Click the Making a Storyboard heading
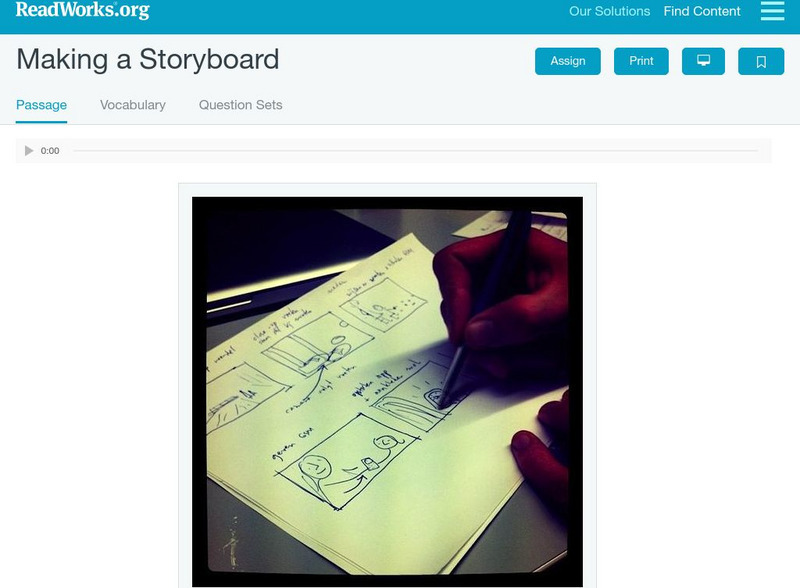The width and height of the screenshot is (800, 588). point(148,59)
